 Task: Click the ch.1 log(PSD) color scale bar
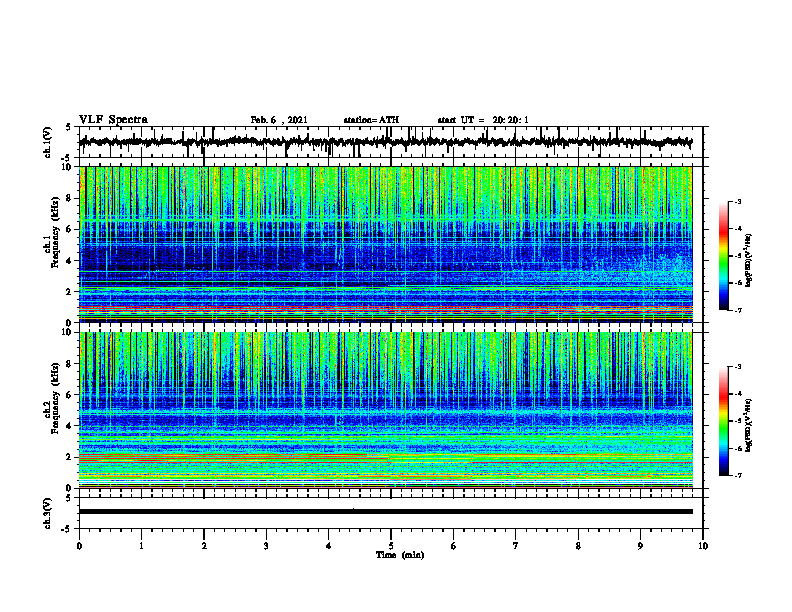[723, 256]
